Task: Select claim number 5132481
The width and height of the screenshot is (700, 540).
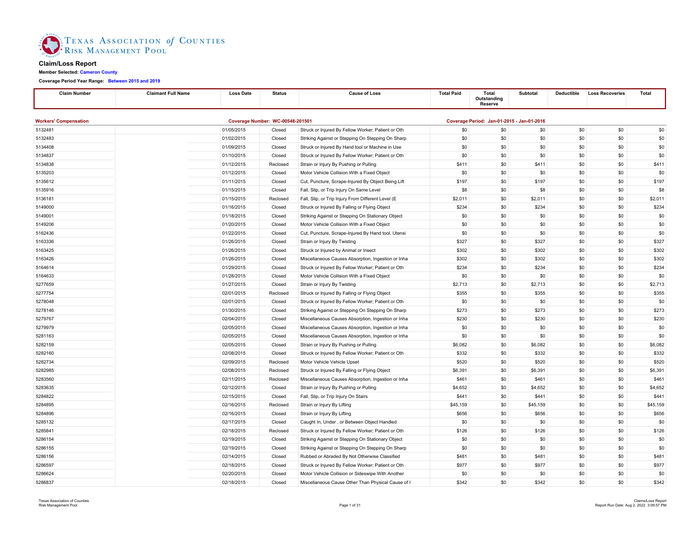Action: [45, 130]
